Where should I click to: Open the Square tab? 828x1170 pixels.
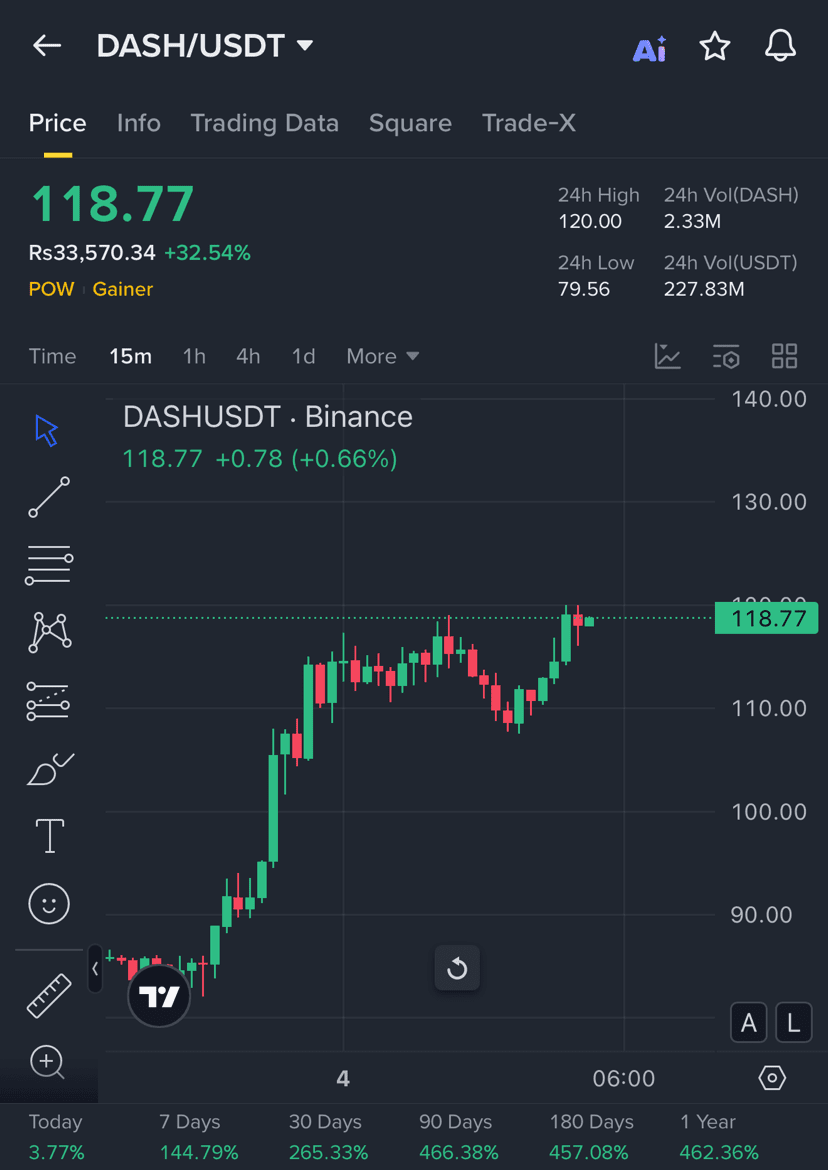(410, 123)
